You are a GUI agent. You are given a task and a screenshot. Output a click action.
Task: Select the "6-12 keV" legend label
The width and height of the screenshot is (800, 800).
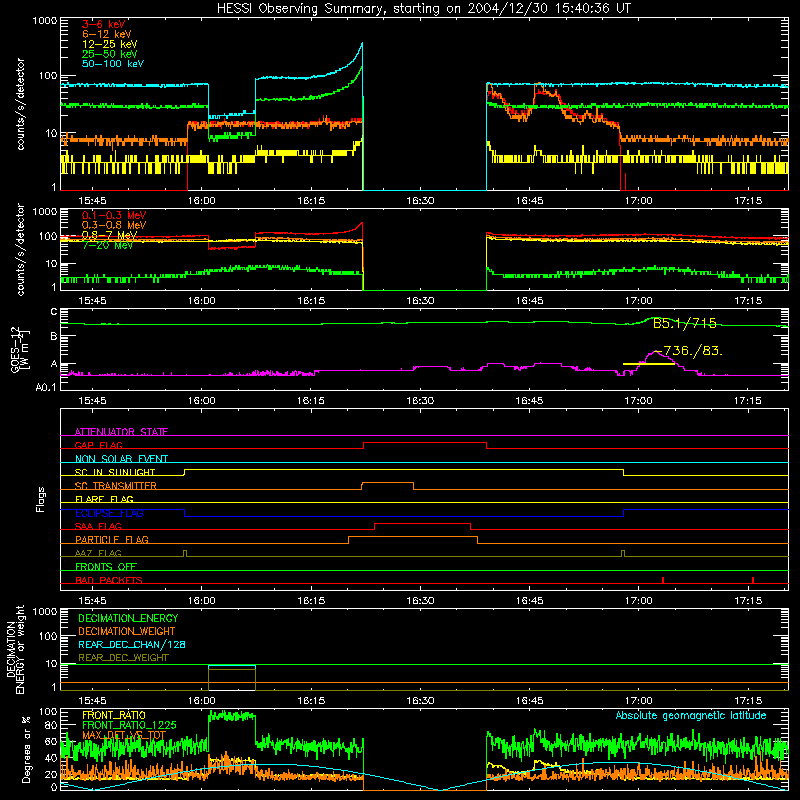[x=107, y=34]
